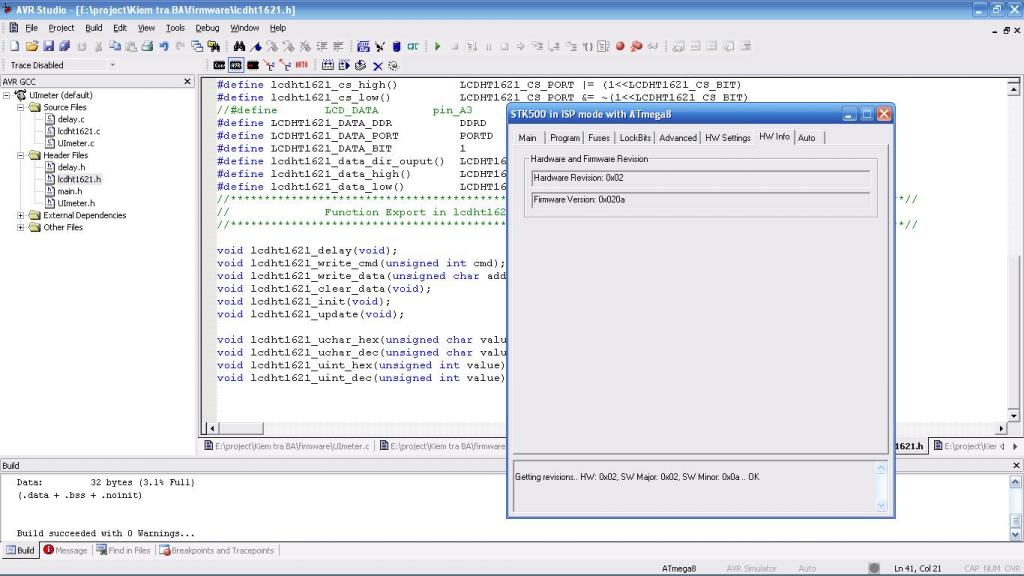Click the green Run arrow icon
1024x576 pixels.
[437, 46]
